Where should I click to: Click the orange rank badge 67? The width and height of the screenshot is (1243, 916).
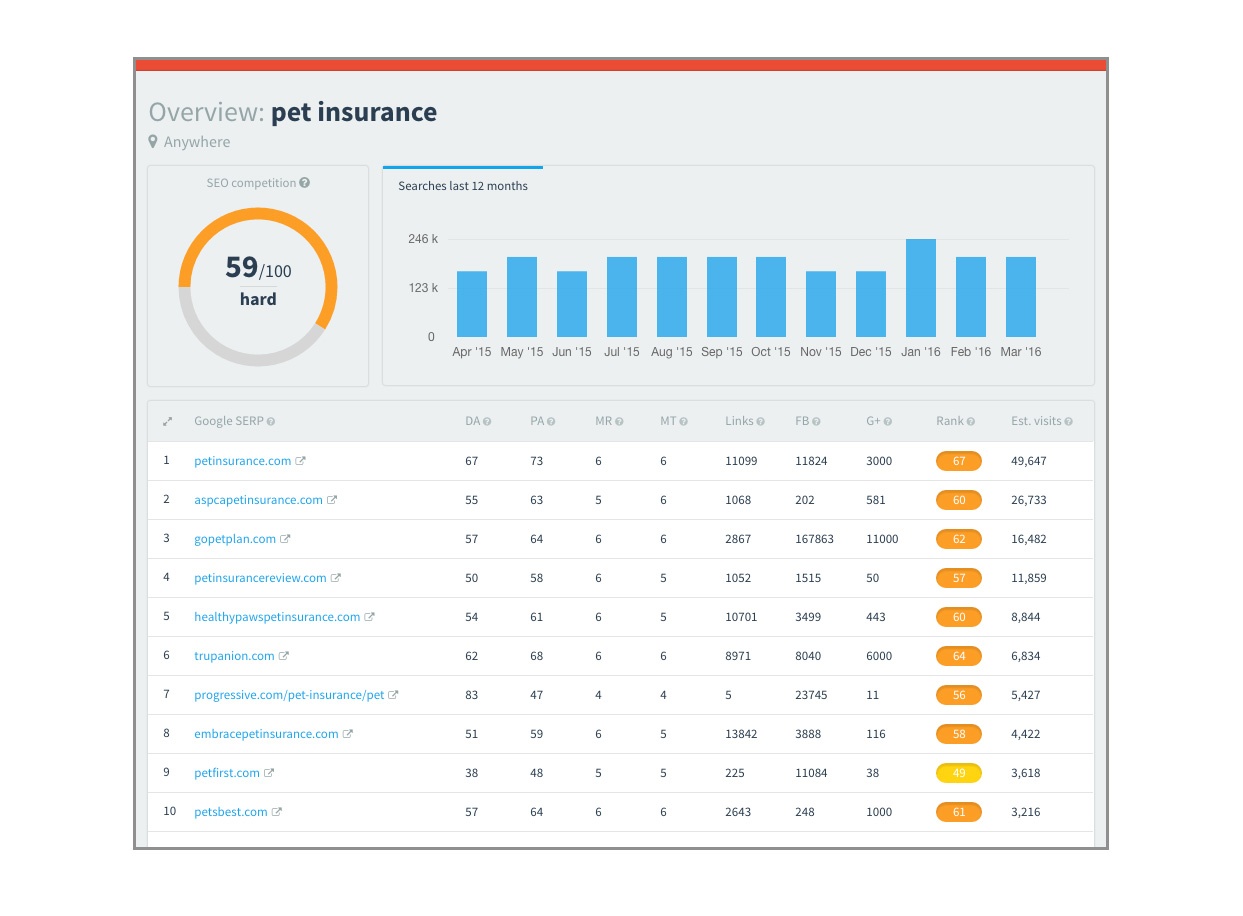pos(959,461)
